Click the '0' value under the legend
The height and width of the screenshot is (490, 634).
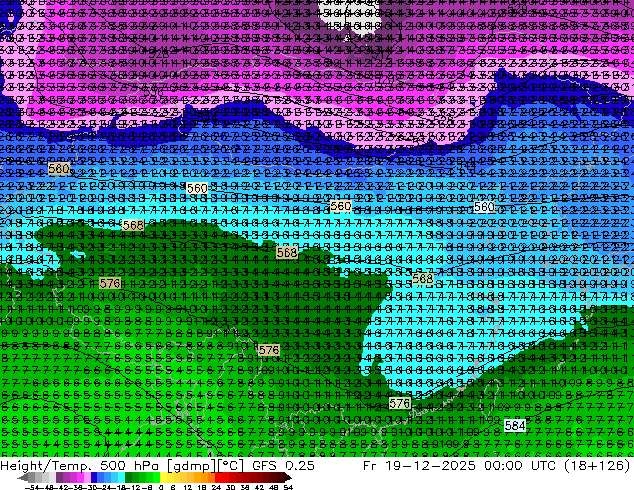161,488
